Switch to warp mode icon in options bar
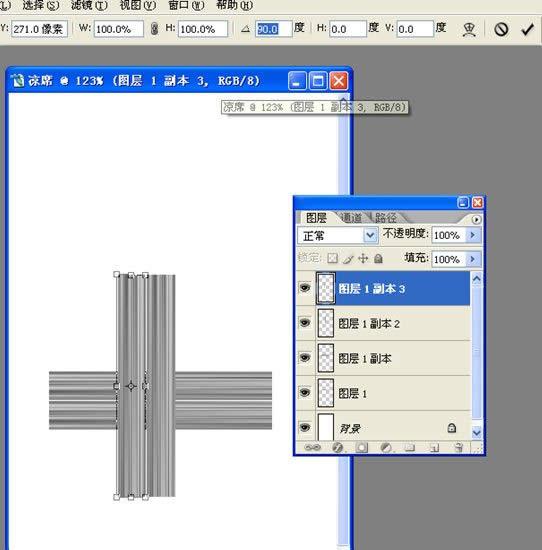Viewport: 542px width, 550px height. (469, 29)
